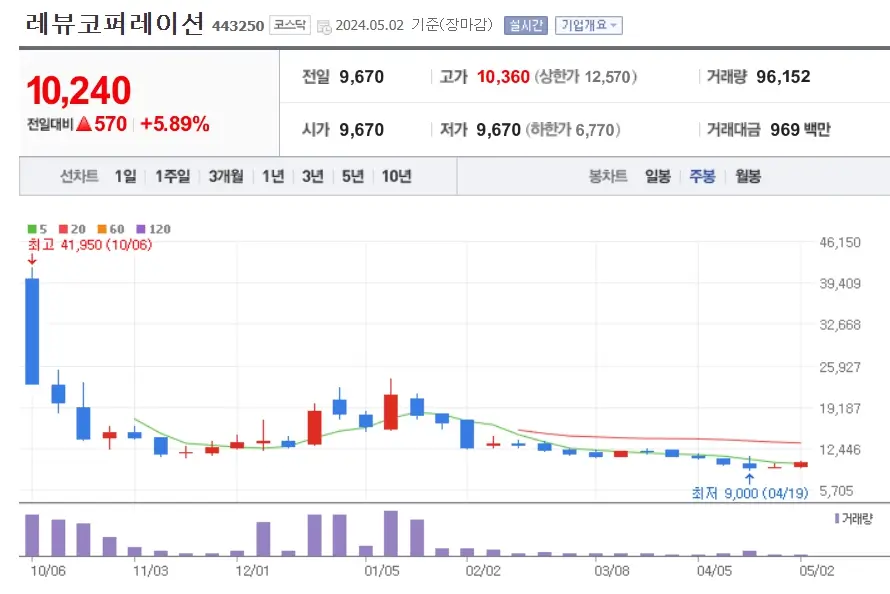Open the 레뷰코퍼레이션 stock name link

(x=115, y=22)
